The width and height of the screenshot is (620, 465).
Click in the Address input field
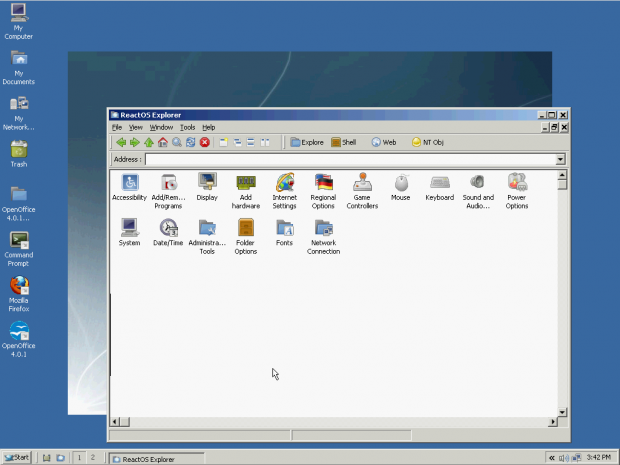coord(350,159)
